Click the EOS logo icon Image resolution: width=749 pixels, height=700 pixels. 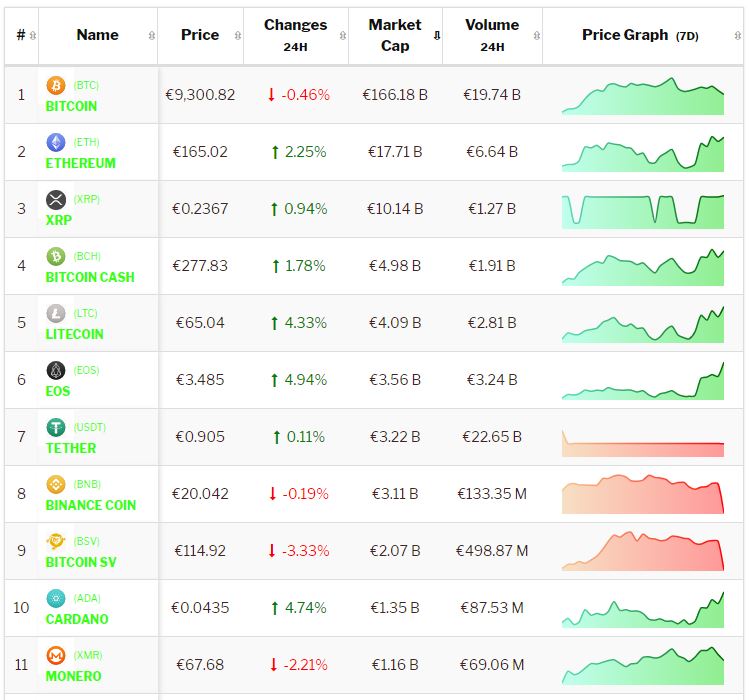56,371
